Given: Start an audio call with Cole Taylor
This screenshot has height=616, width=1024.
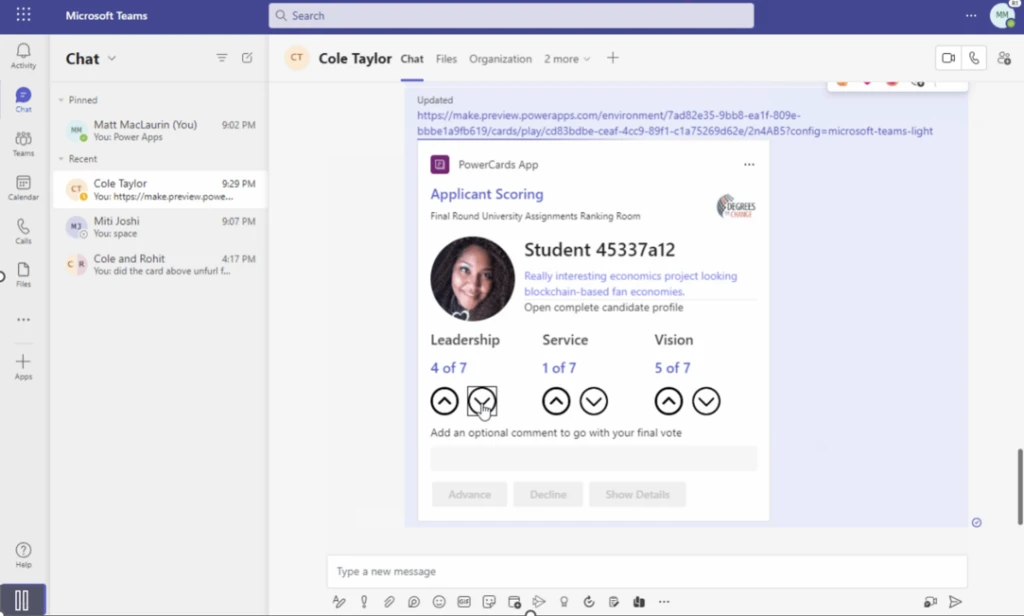Looking at the screenshot, I should (x=974, y=58).
